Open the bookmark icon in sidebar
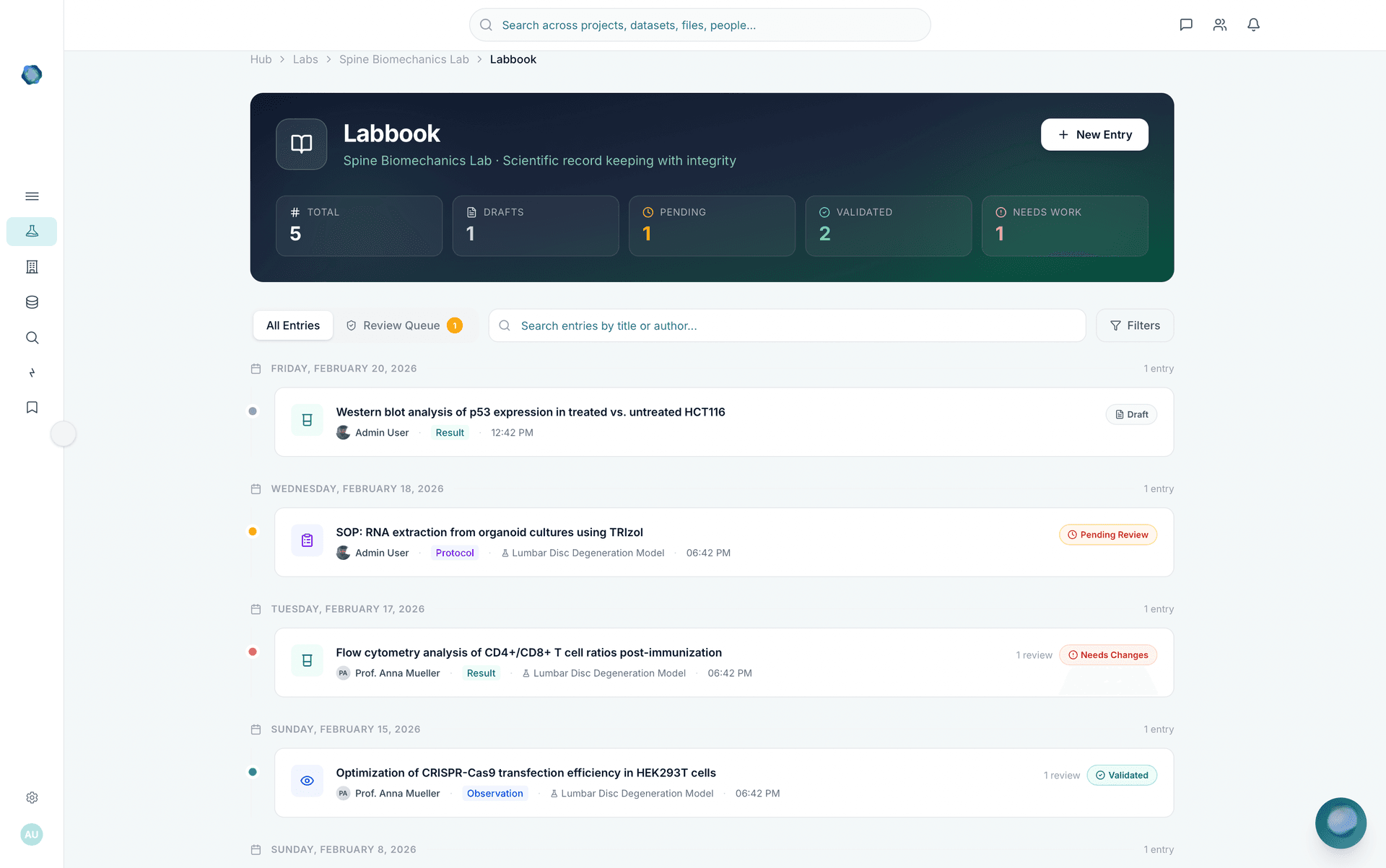Viewport: 1386px width, 868px height. tap(32, 408)
